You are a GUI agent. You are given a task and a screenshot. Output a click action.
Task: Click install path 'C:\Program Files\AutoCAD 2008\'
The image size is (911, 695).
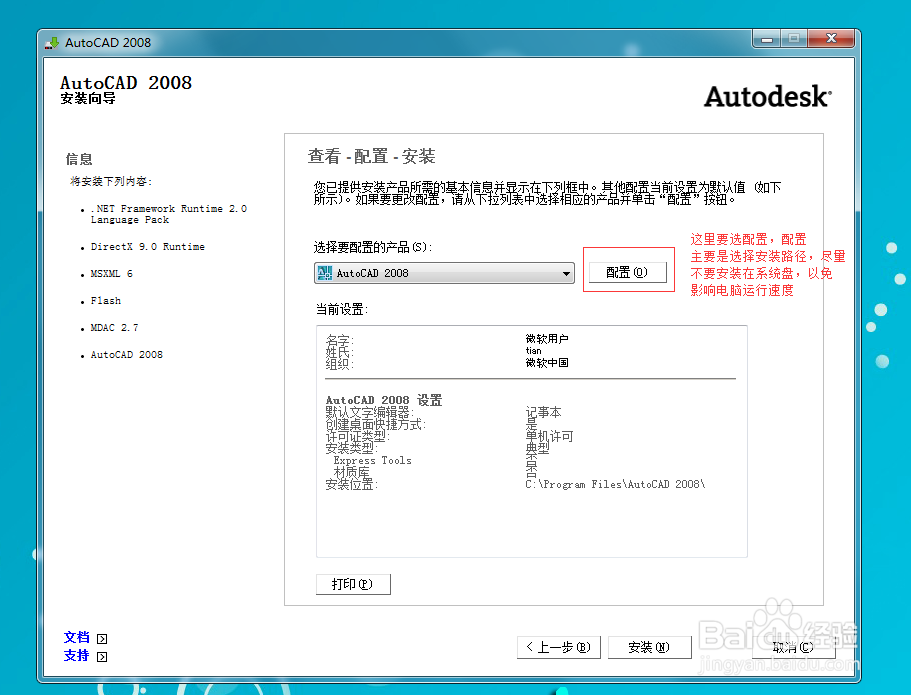(615, 484)
